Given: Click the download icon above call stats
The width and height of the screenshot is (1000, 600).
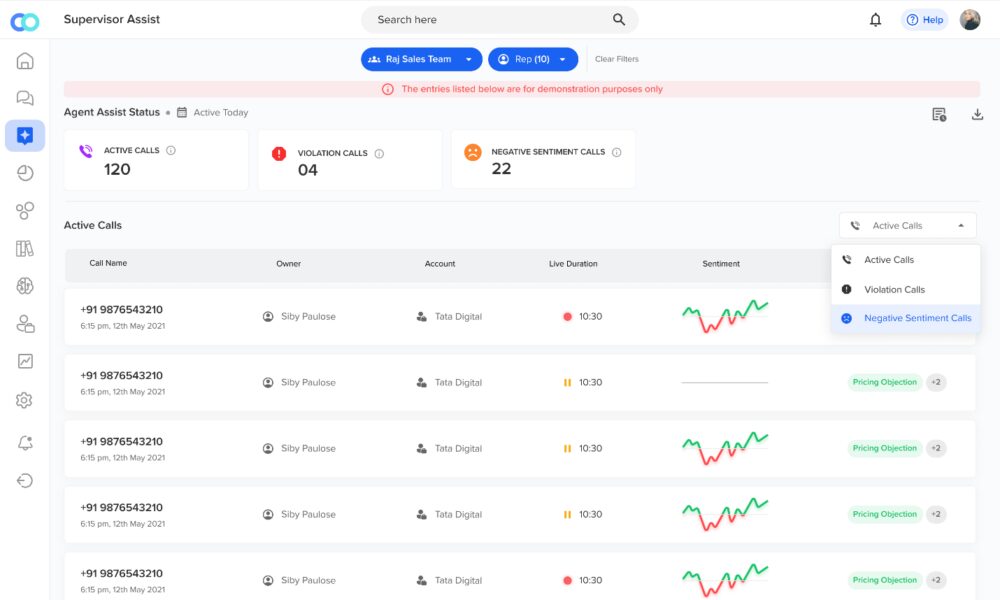Looking at the screenshot, I should pos(977,115).
